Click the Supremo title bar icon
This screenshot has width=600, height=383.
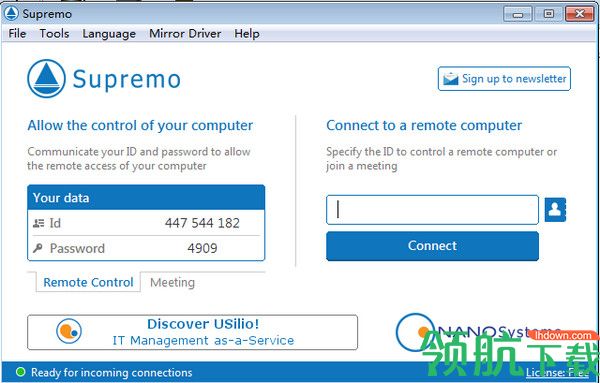[x=11, y=14]
